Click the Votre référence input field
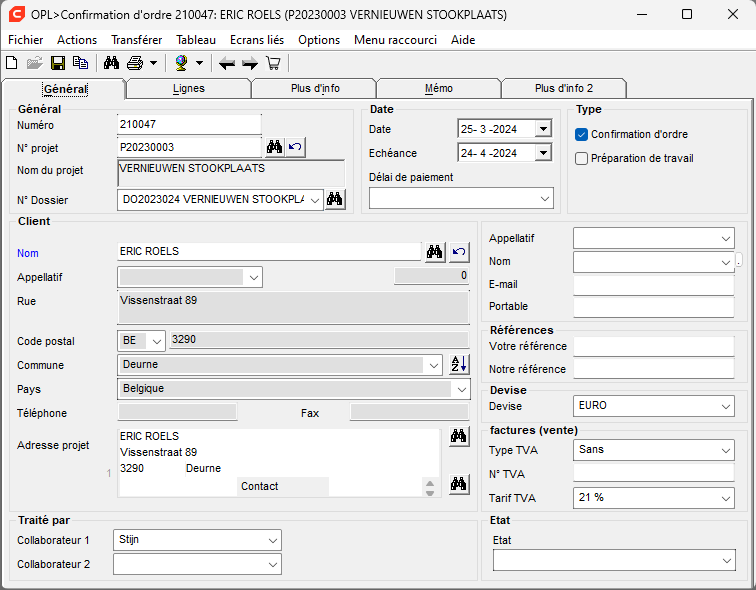The height and width of the screenshot is (590, 756). coord(654,347)
